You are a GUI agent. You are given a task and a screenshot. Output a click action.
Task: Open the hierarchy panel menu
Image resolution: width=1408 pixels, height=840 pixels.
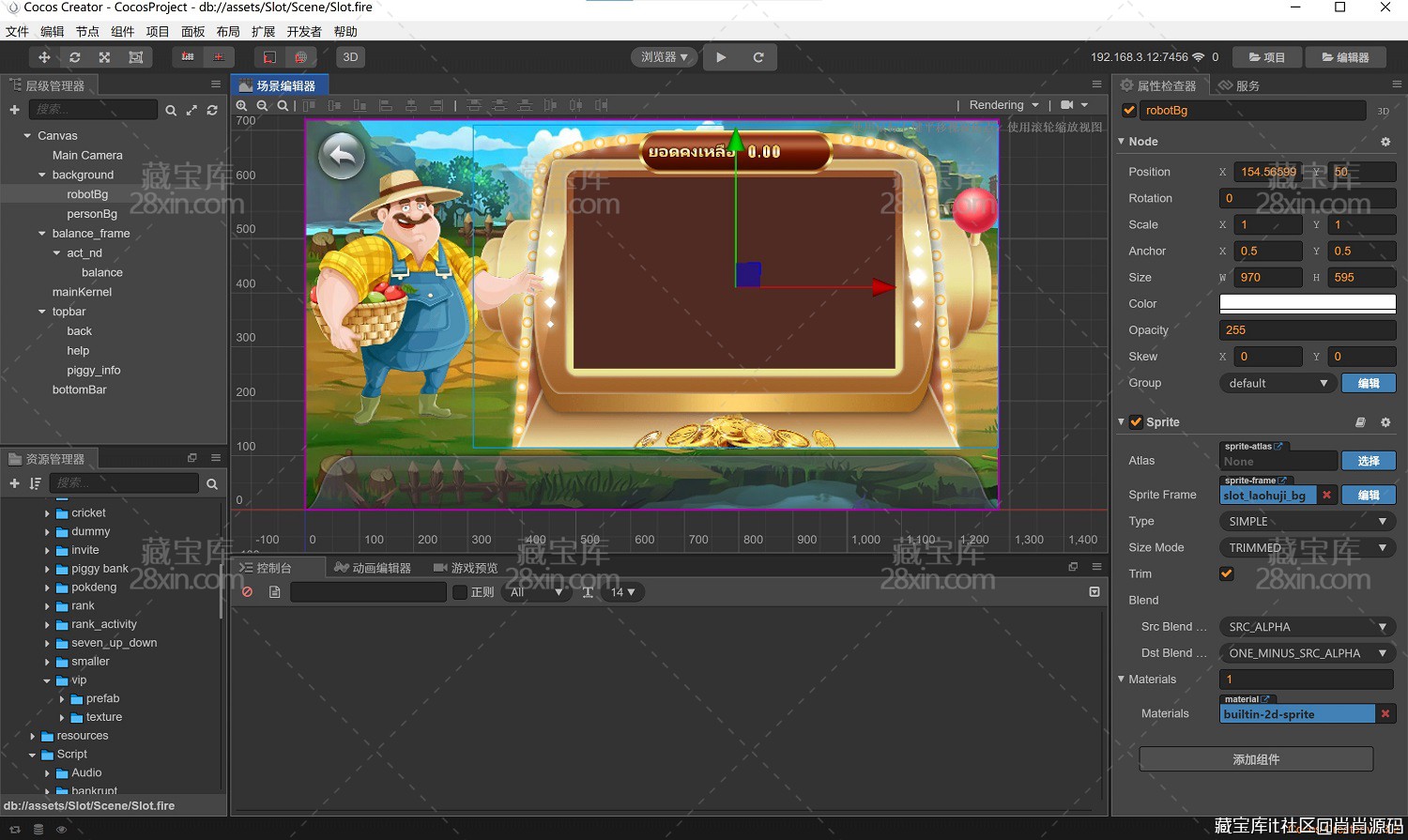(216, 84)
